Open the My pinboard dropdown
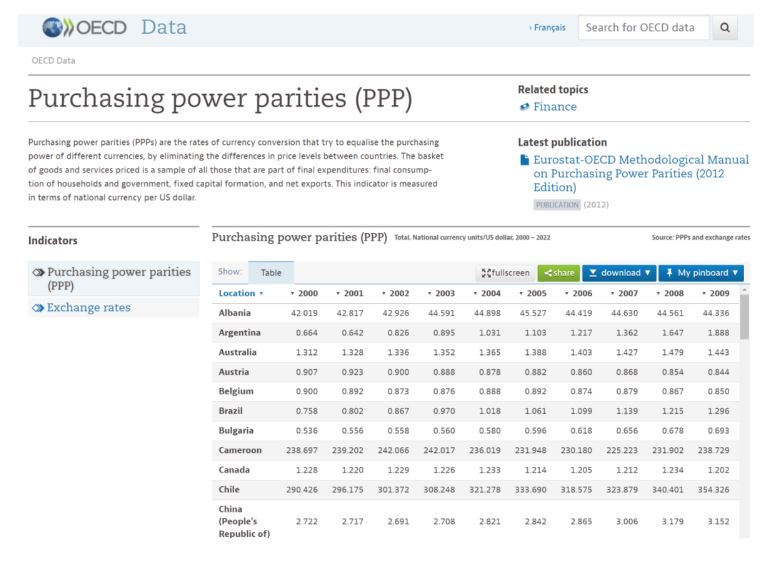This screenshot has width=774, height=576. pos(701,273)
